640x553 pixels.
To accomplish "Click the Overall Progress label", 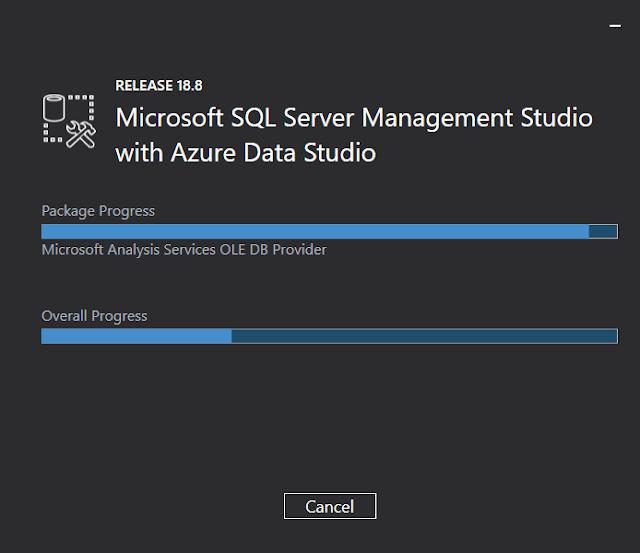I will [94, 316].
